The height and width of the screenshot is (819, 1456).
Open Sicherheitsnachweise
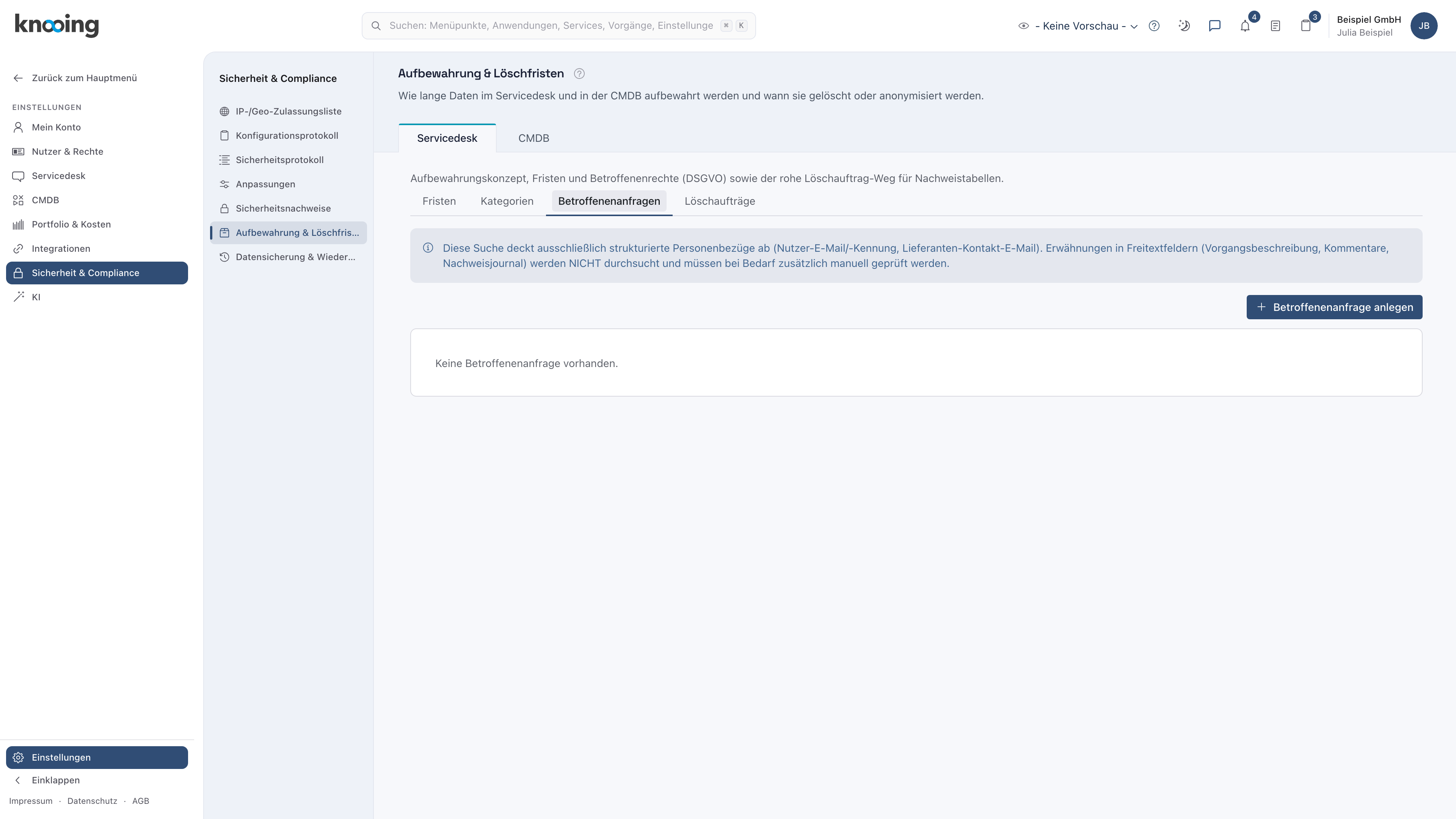coord(288,209)
